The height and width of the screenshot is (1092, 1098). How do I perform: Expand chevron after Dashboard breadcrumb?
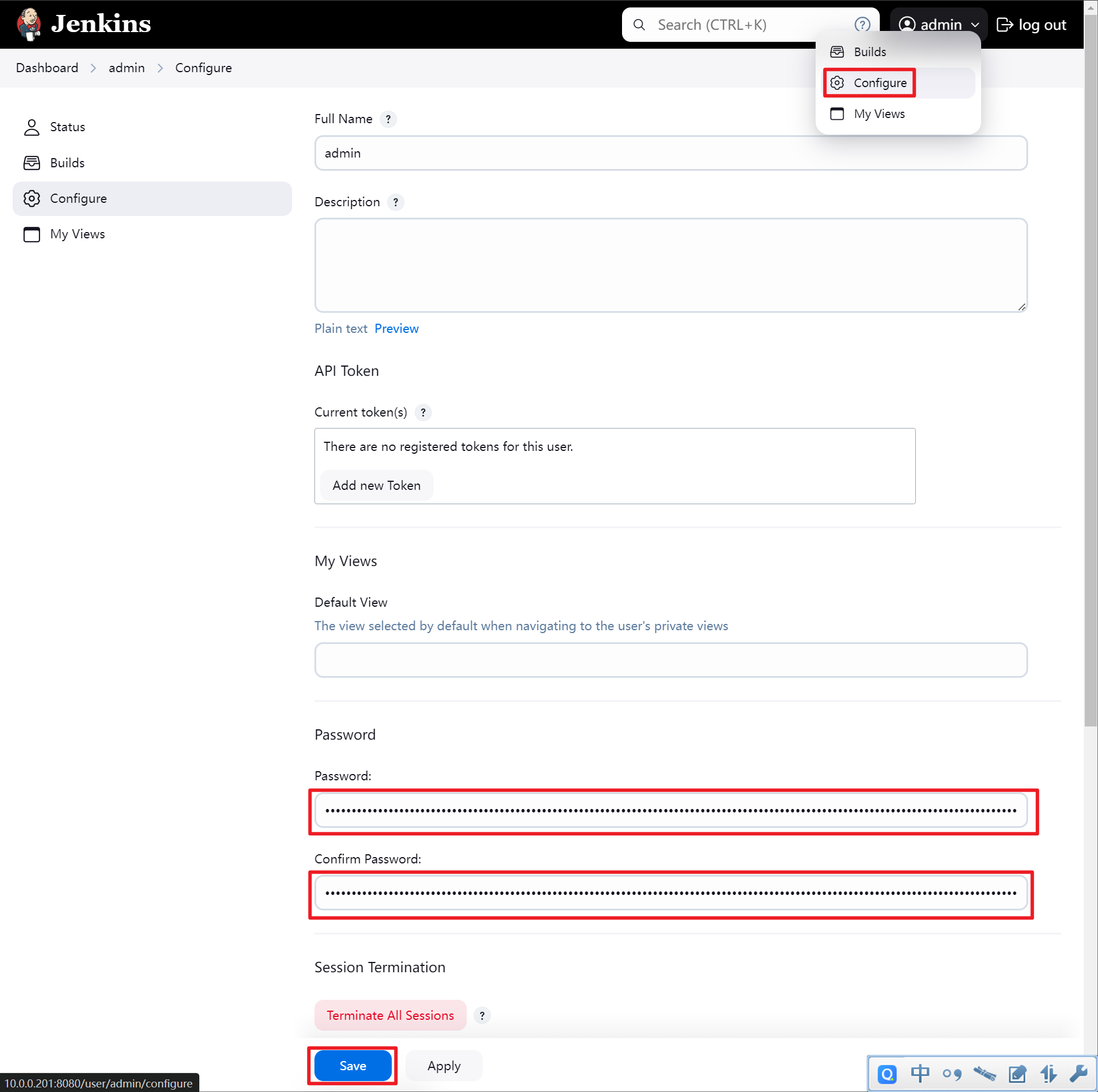93,68
